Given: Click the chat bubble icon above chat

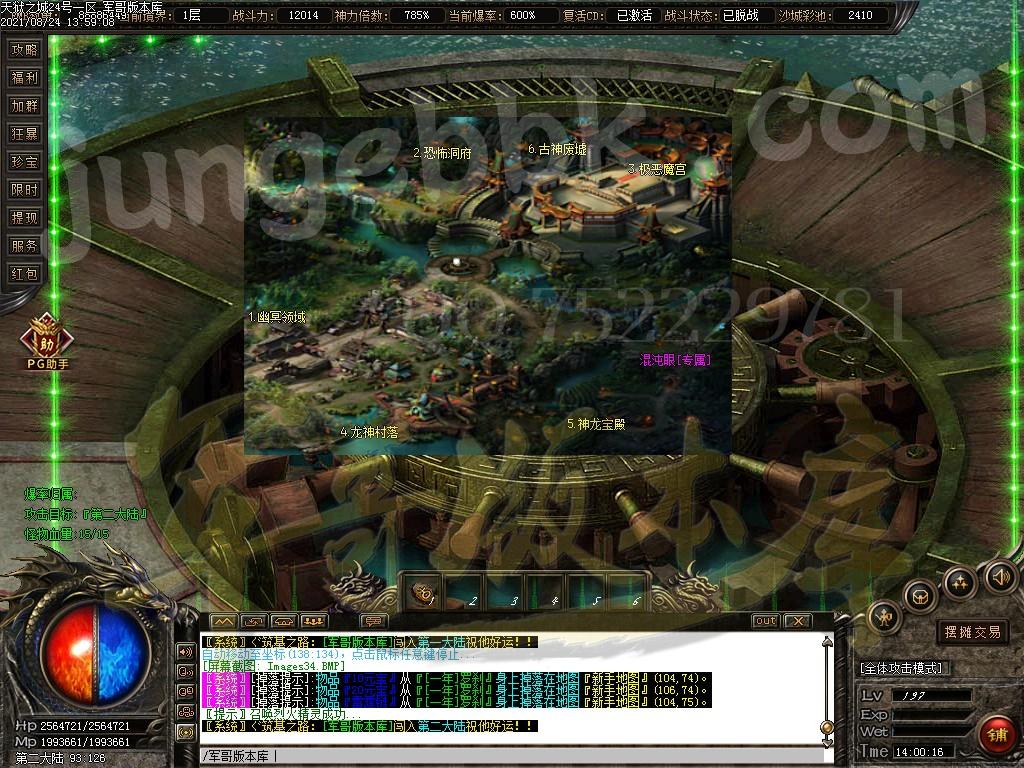Looking at the screenshot, I should point(373,621).
